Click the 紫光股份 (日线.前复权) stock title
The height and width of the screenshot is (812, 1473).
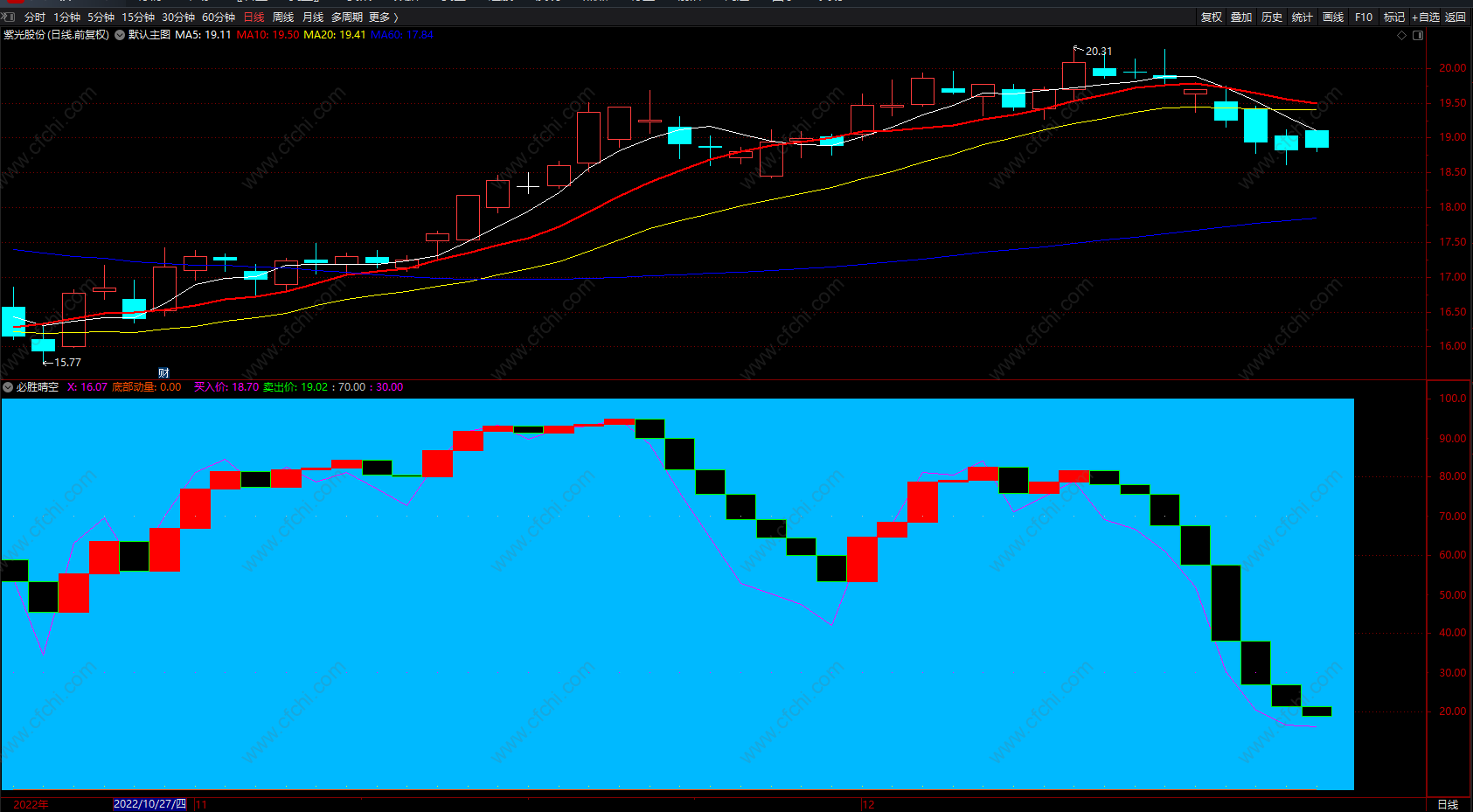pyautogui.click(x=56, y=35)
